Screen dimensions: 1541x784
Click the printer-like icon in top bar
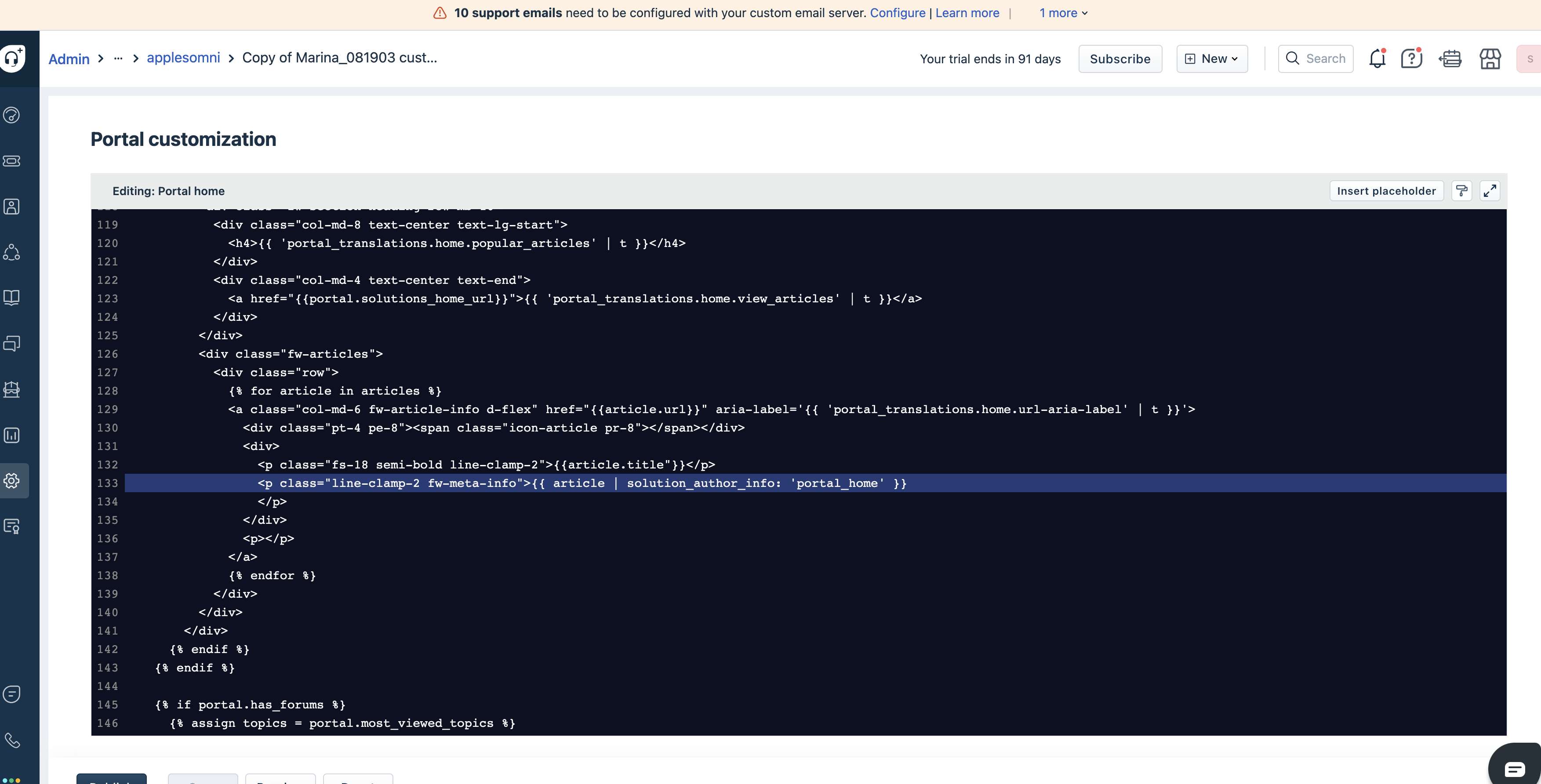click(1450, 58)
